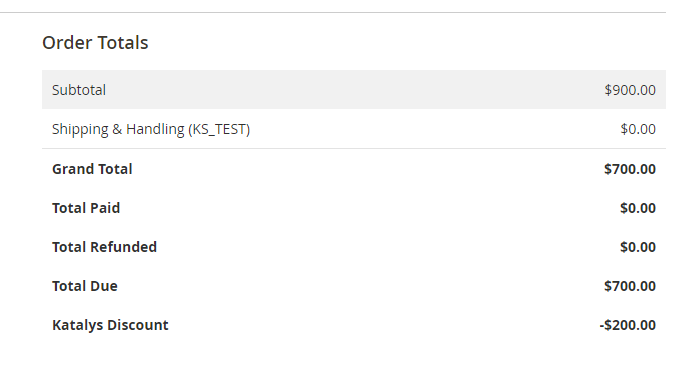Click the $0.00 Total Paid amount
This screenshot has width=689, height=382.
pyautogui.click(x=638, y=208)
